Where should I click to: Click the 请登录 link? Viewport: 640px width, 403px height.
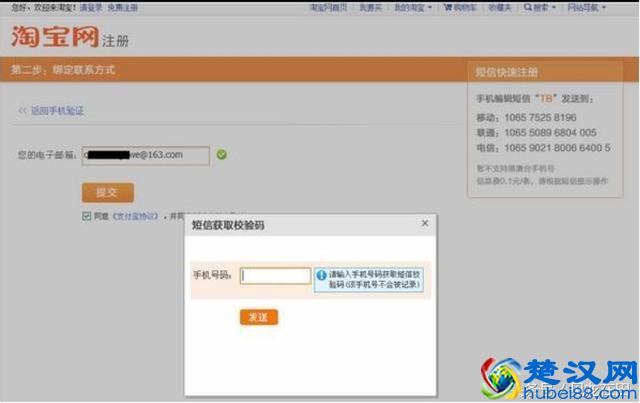pyautogui.click(x=91, y=7)
